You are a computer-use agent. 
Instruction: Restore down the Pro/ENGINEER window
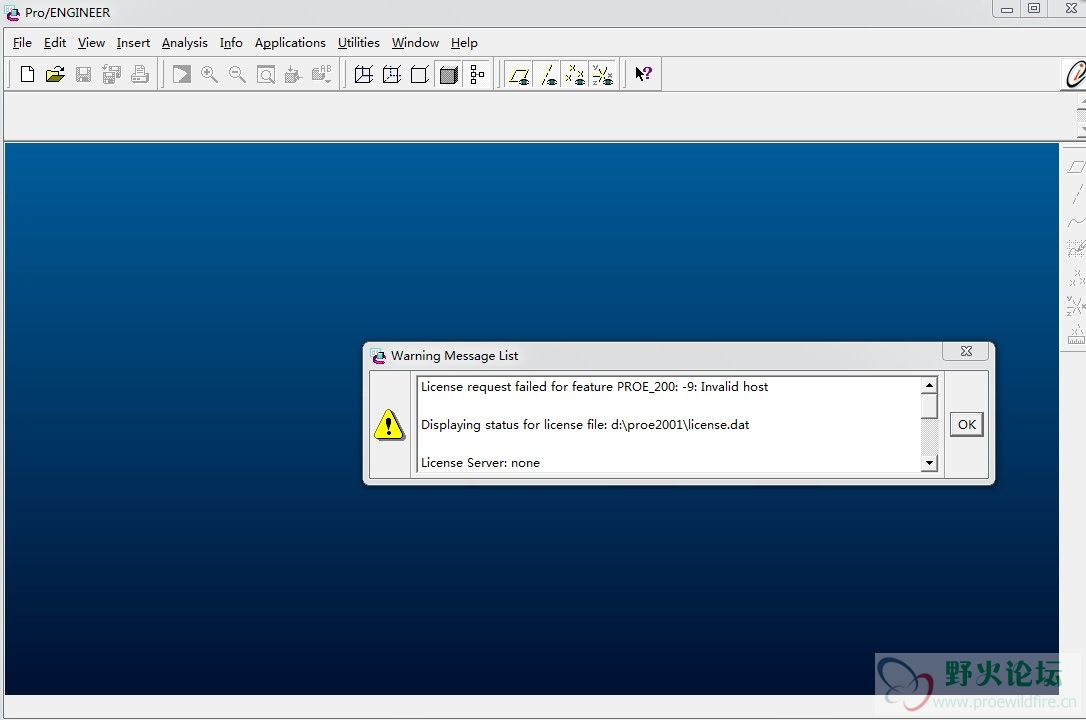click(1034, 8)
